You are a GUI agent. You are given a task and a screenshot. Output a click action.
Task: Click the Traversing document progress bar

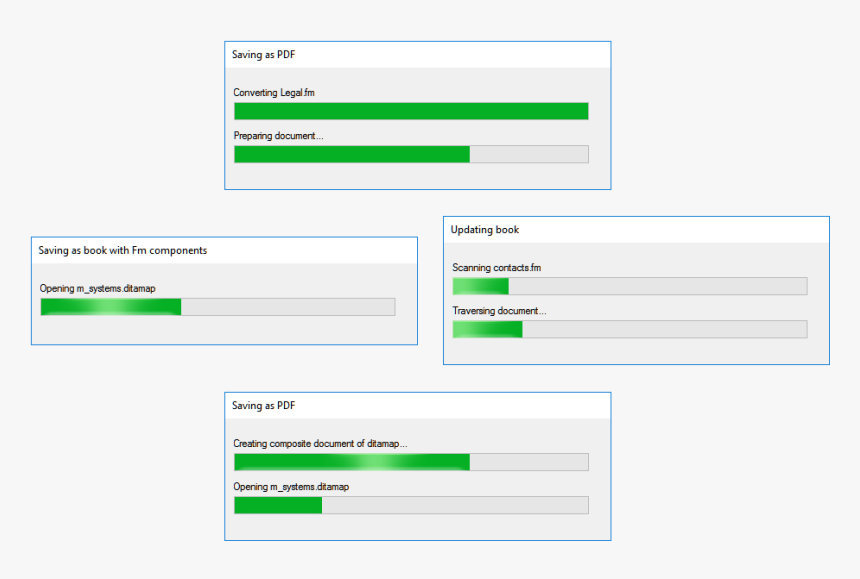pos(629,329)
